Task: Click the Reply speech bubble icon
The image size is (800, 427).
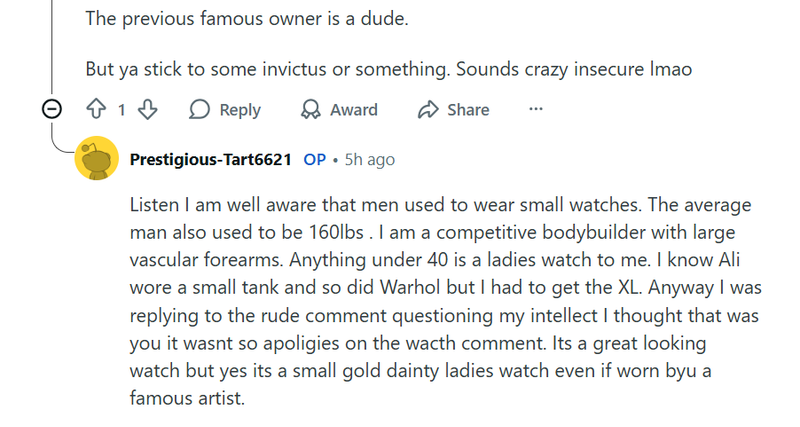Action: [200, 110]
